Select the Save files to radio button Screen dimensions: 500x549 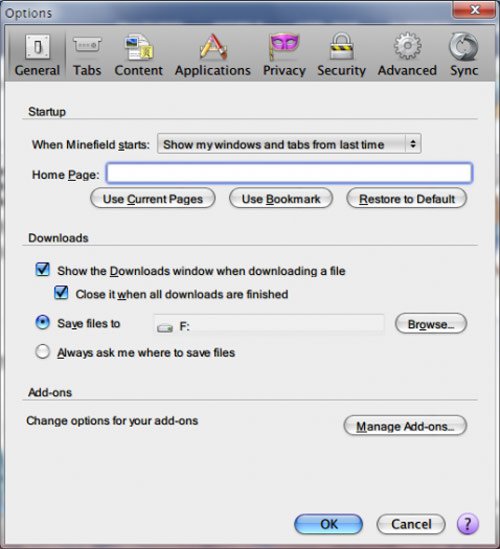pyautogui.click(x=43, y=322)
